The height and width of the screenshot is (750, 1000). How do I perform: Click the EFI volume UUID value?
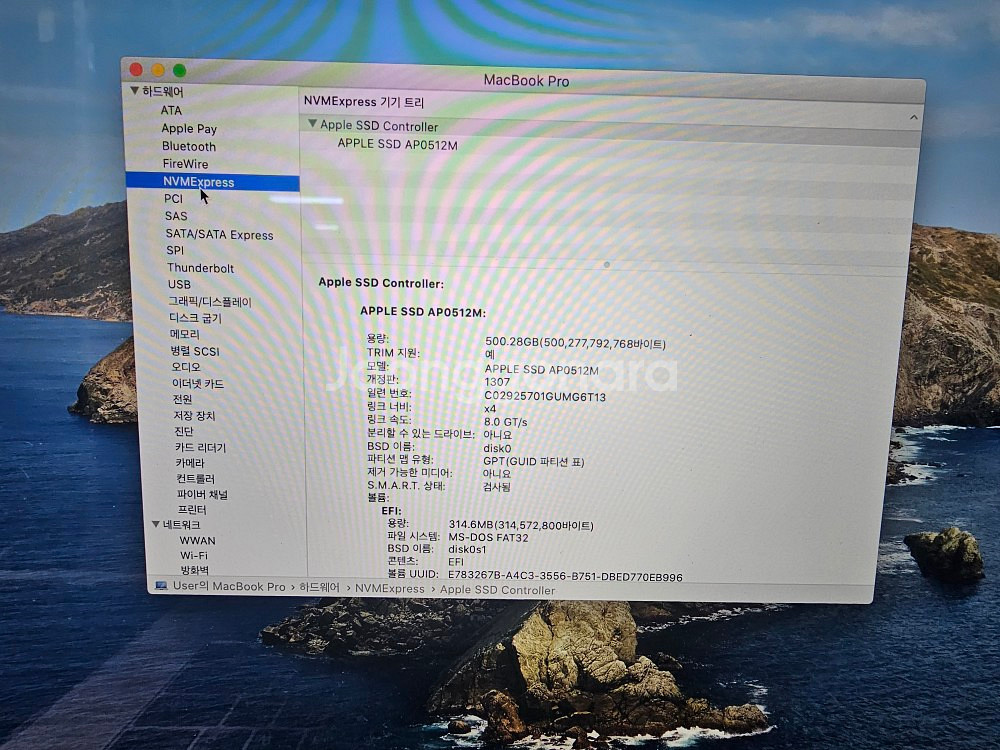565,576
